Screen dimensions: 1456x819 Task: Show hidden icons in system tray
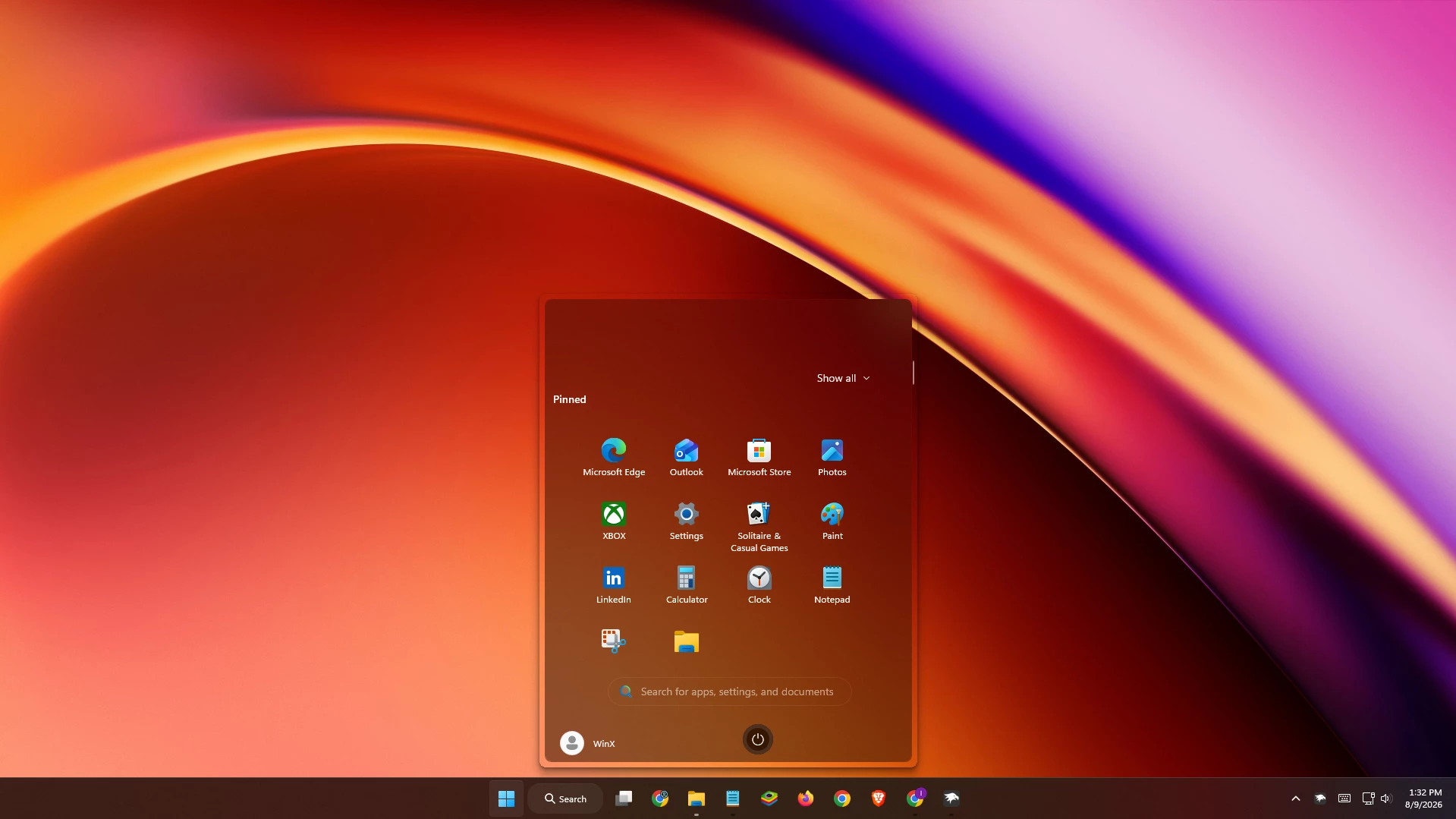coord(1296,799)
